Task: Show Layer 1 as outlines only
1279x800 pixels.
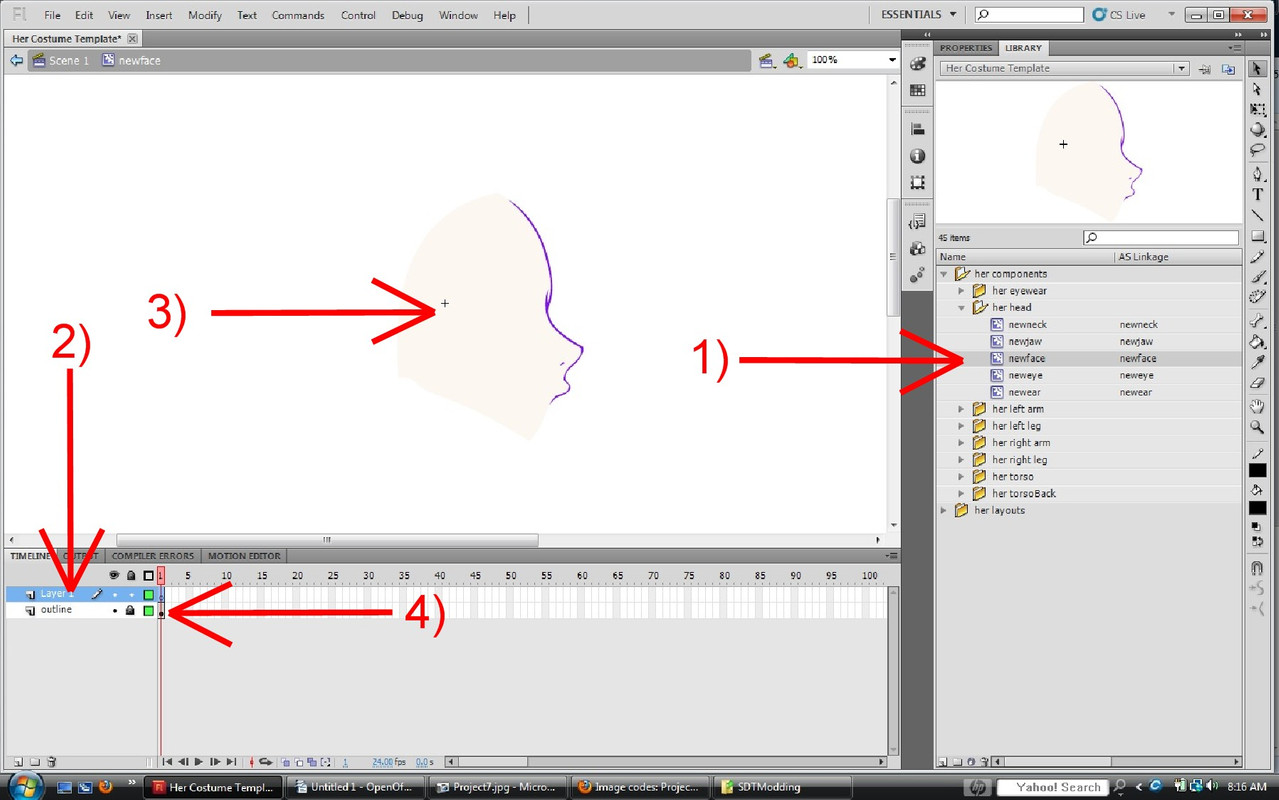Action: 148,594
